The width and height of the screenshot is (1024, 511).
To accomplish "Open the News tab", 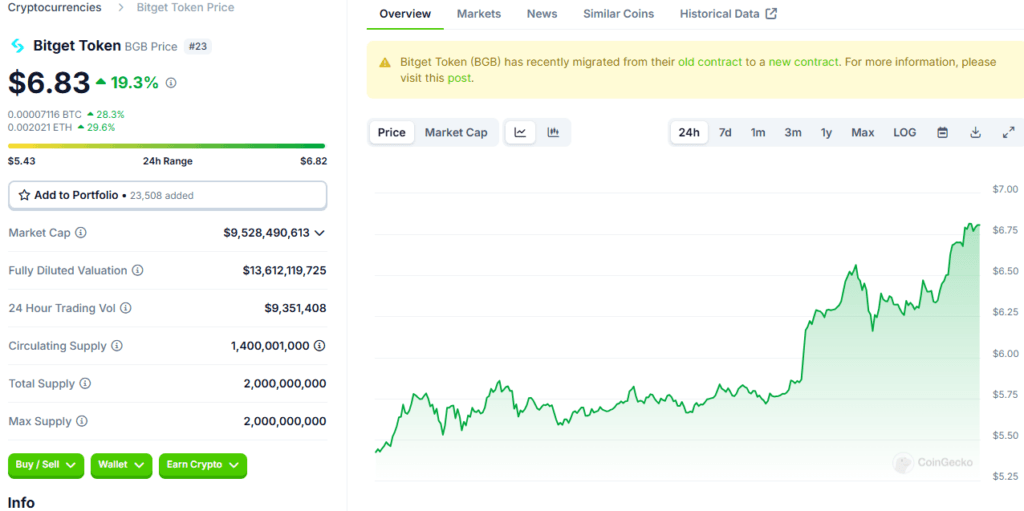I will (x=542, y=14).
